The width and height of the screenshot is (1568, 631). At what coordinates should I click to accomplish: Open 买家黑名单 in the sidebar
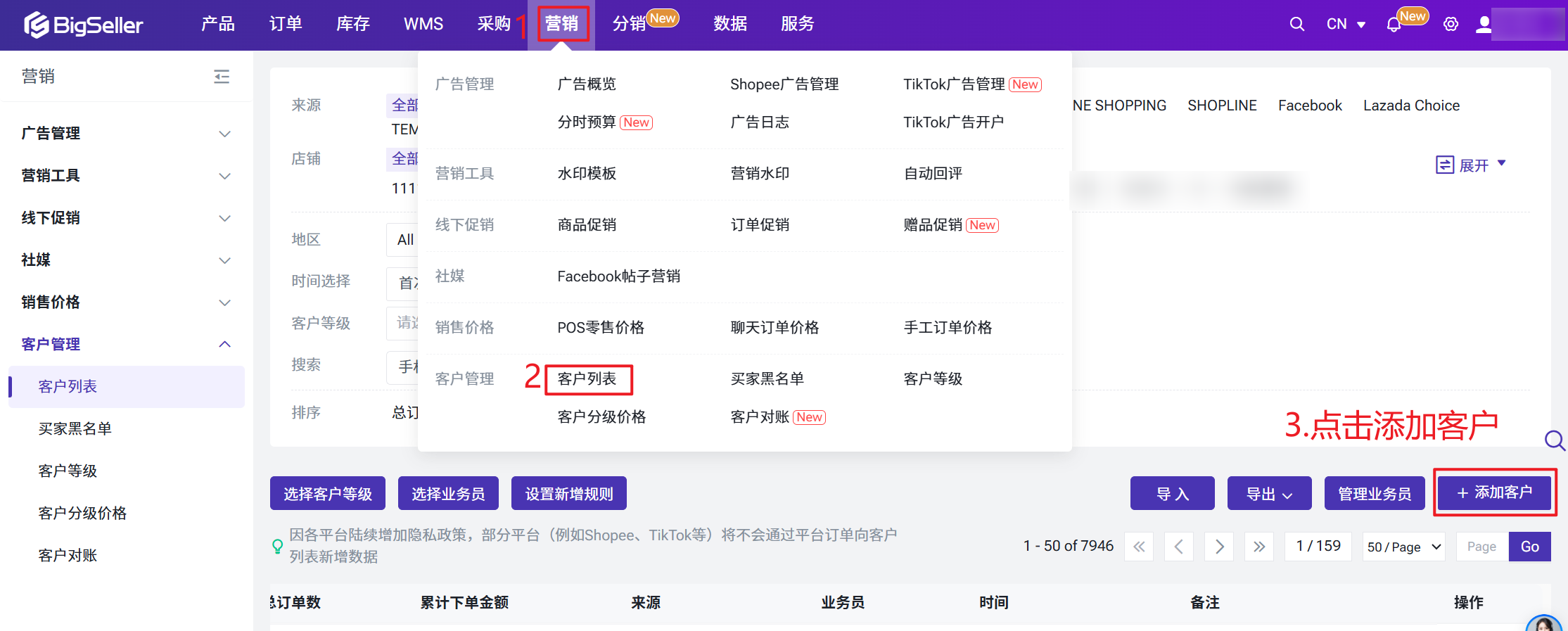point(75,429)
